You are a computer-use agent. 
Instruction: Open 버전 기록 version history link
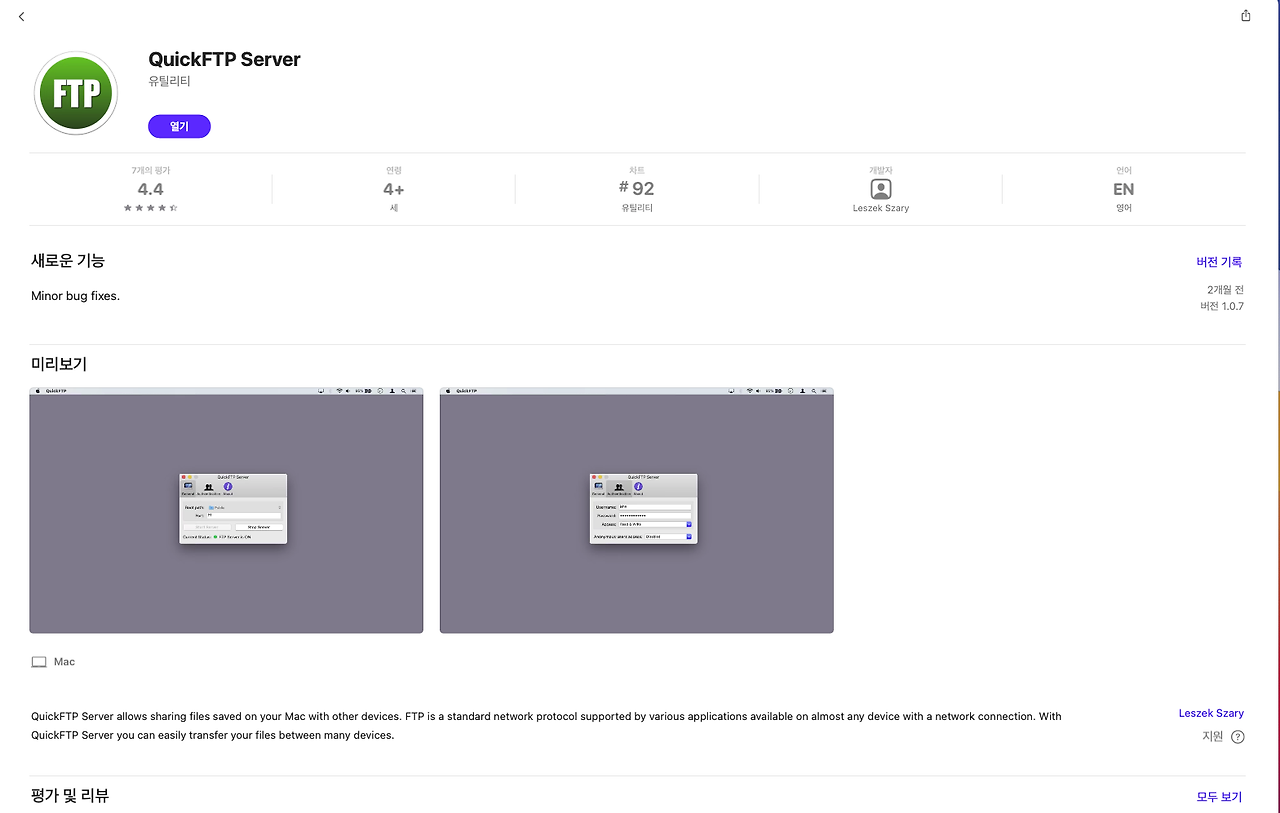(x=1219, y=262)
